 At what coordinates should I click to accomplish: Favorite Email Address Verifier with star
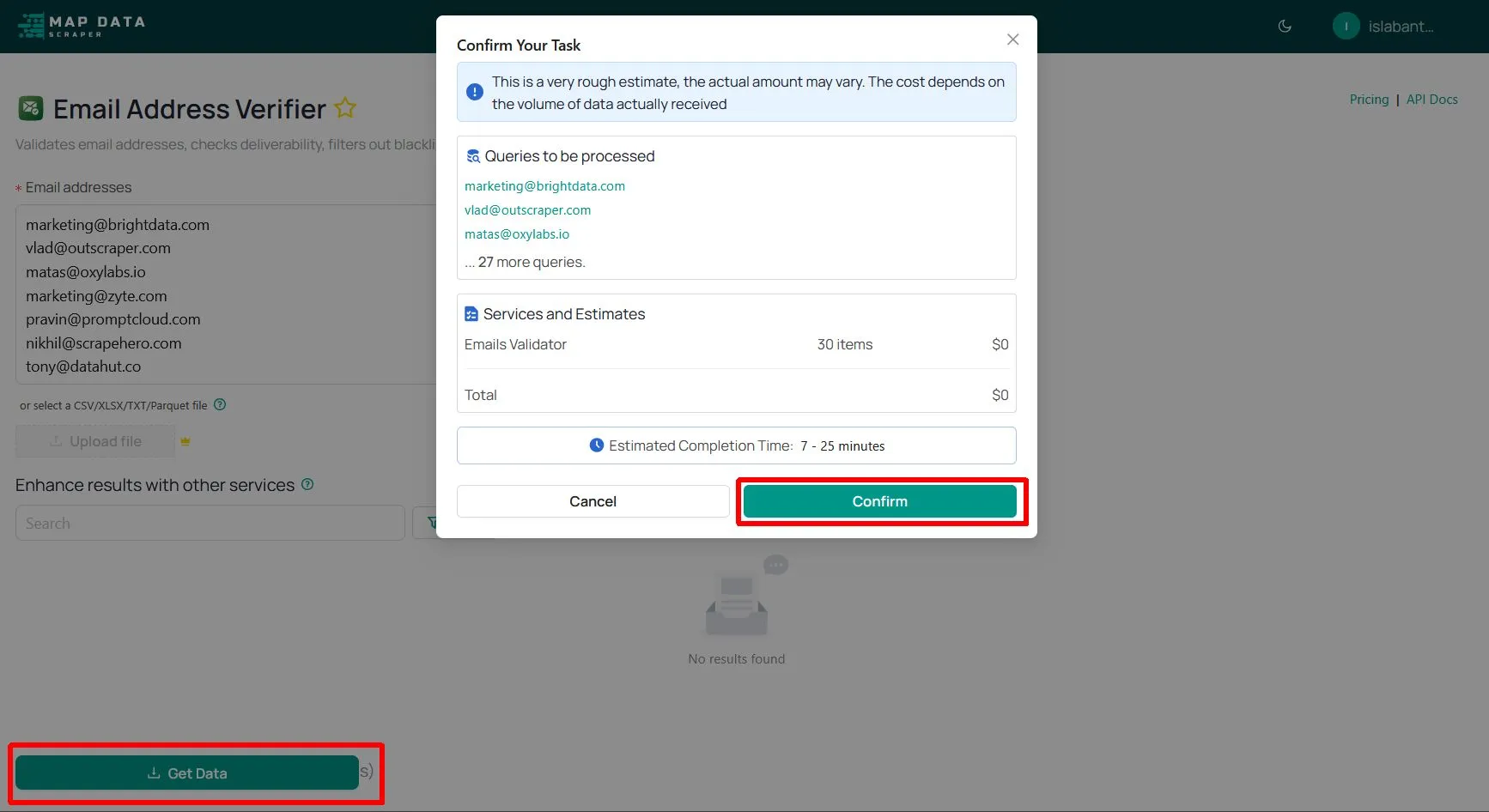click(345, 108)
